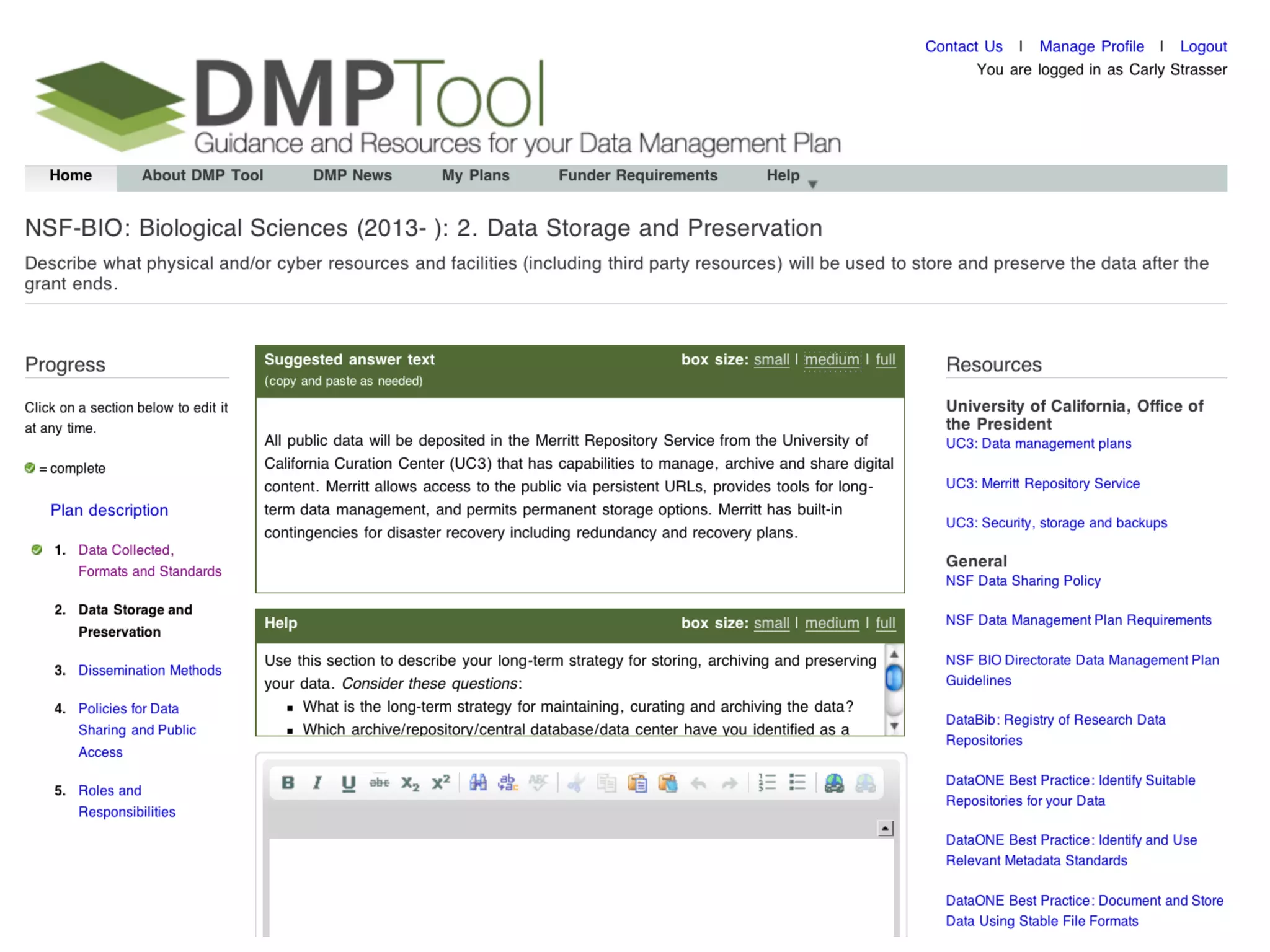The width and height of the screenshot is (1270, 952).
Task: Set suggested answer box size to full
Action: (885, 359)
